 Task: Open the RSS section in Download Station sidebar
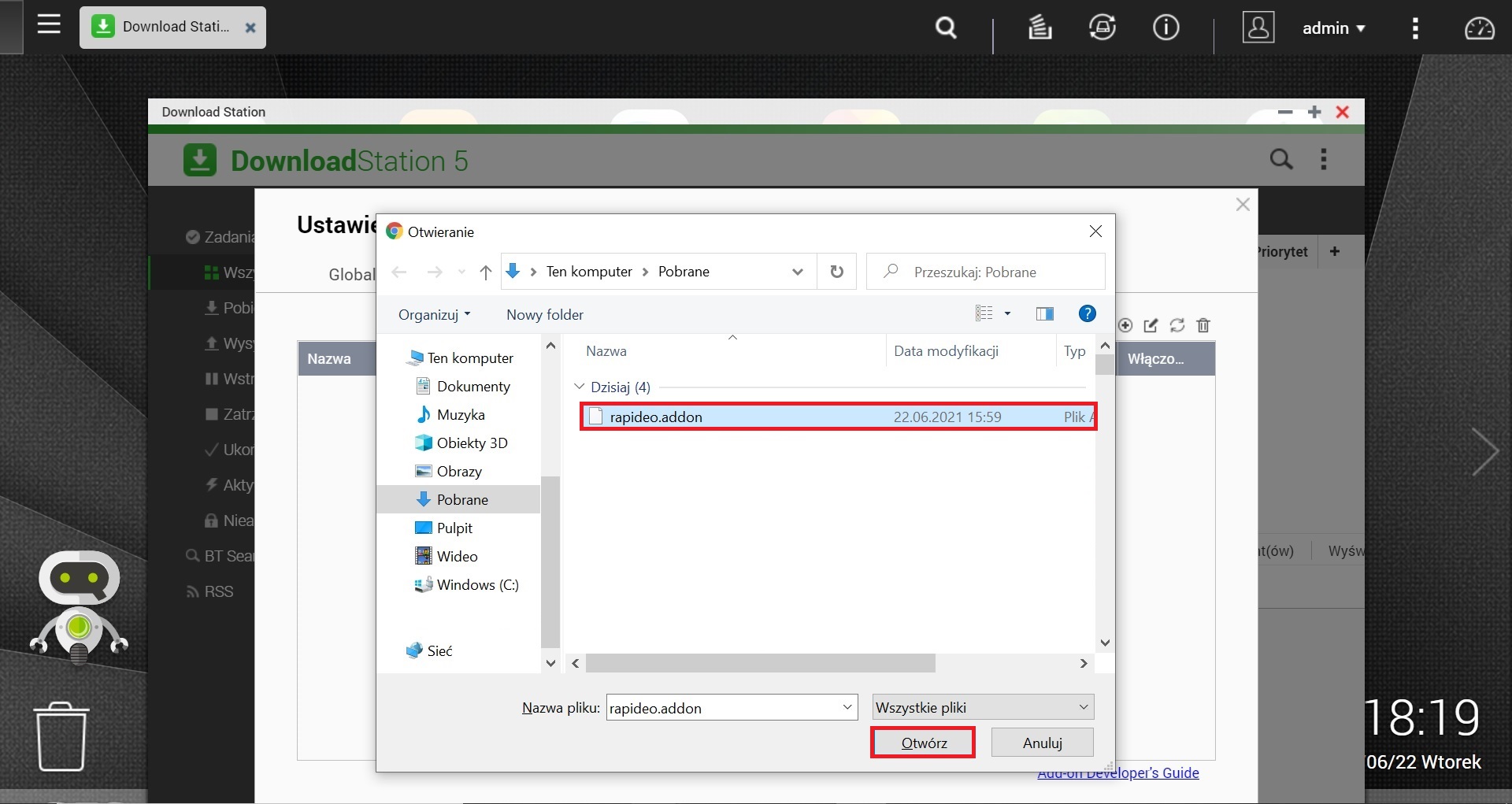pos(209,591)
